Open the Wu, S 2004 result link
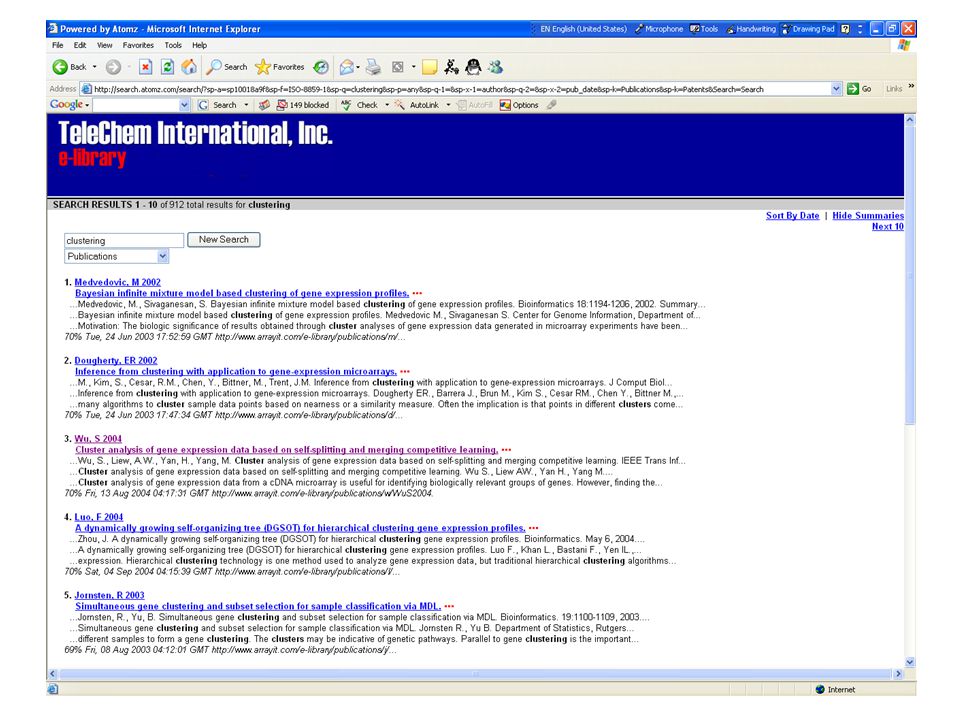Image resolution: width=960 pixels, height=720 pixels. tap(98, 439)
